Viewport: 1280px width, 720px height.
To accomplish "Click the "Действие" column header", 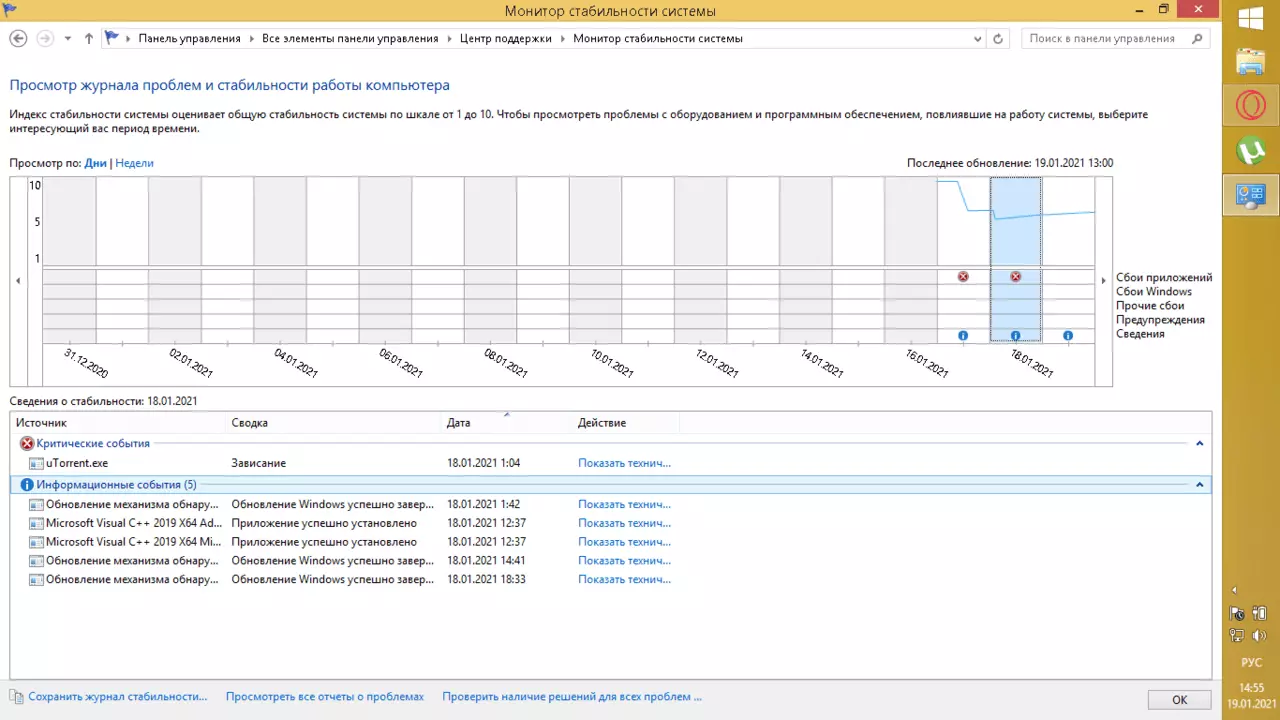I will click(626, 423).
